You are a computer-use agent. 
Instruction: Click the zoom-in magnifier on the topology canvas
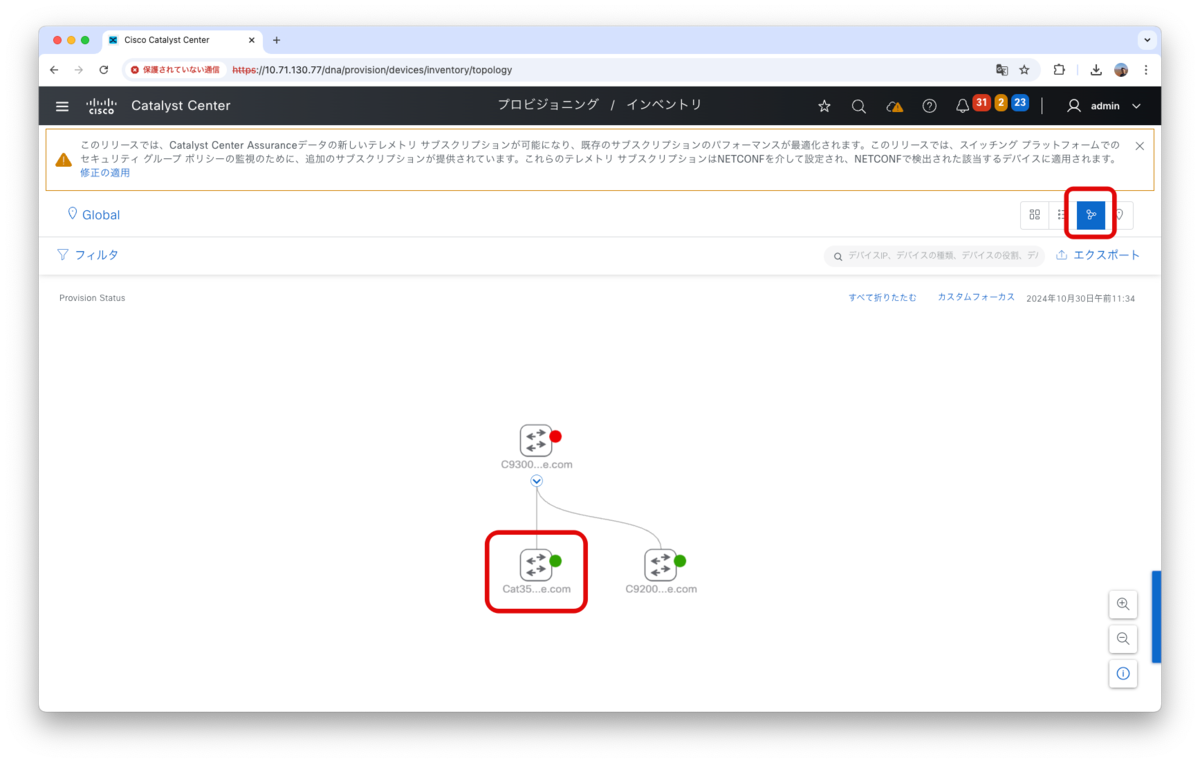[x=1123, y=604]
